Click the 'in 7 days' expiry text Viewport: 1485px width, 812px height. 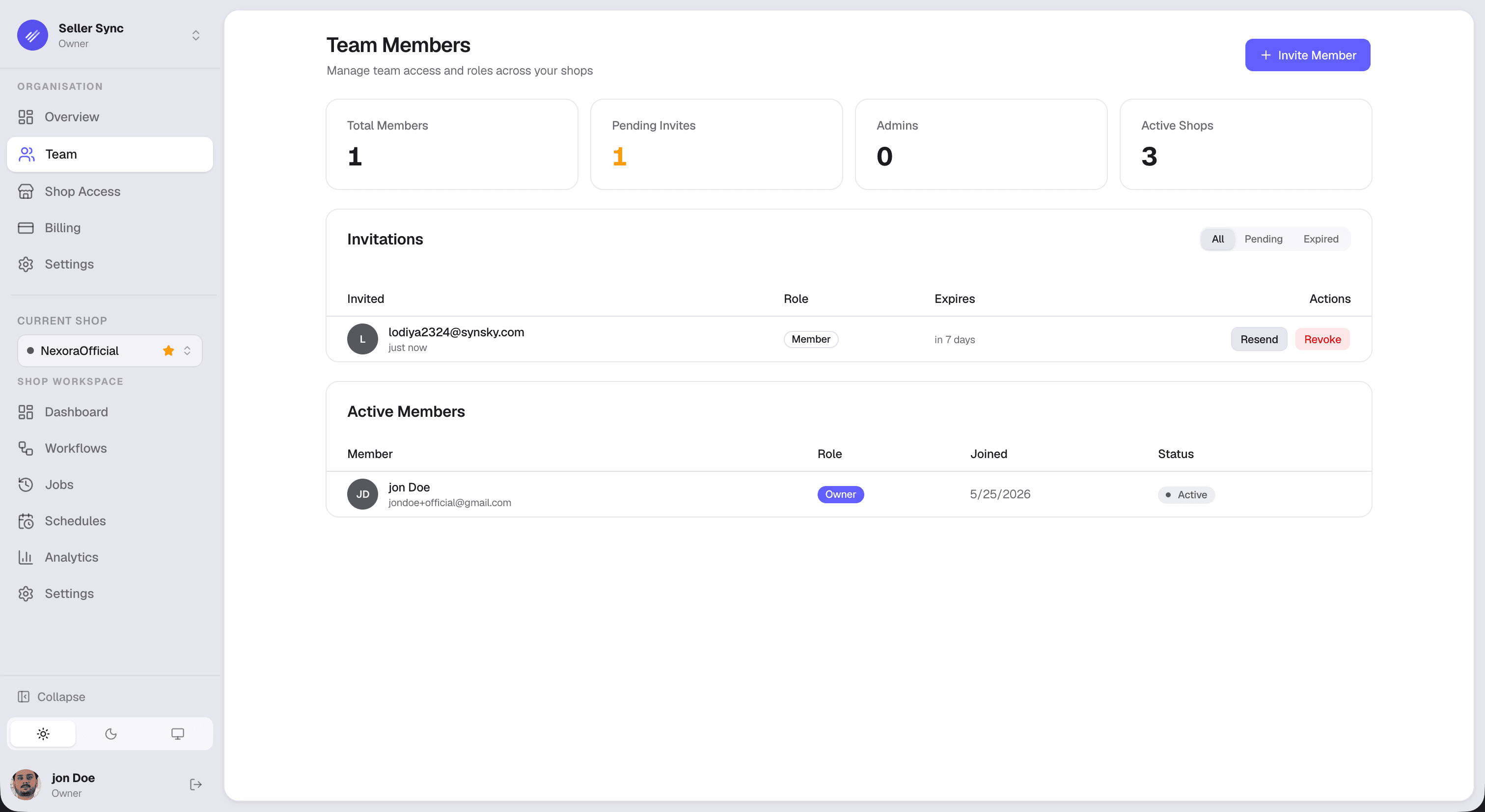955,339
